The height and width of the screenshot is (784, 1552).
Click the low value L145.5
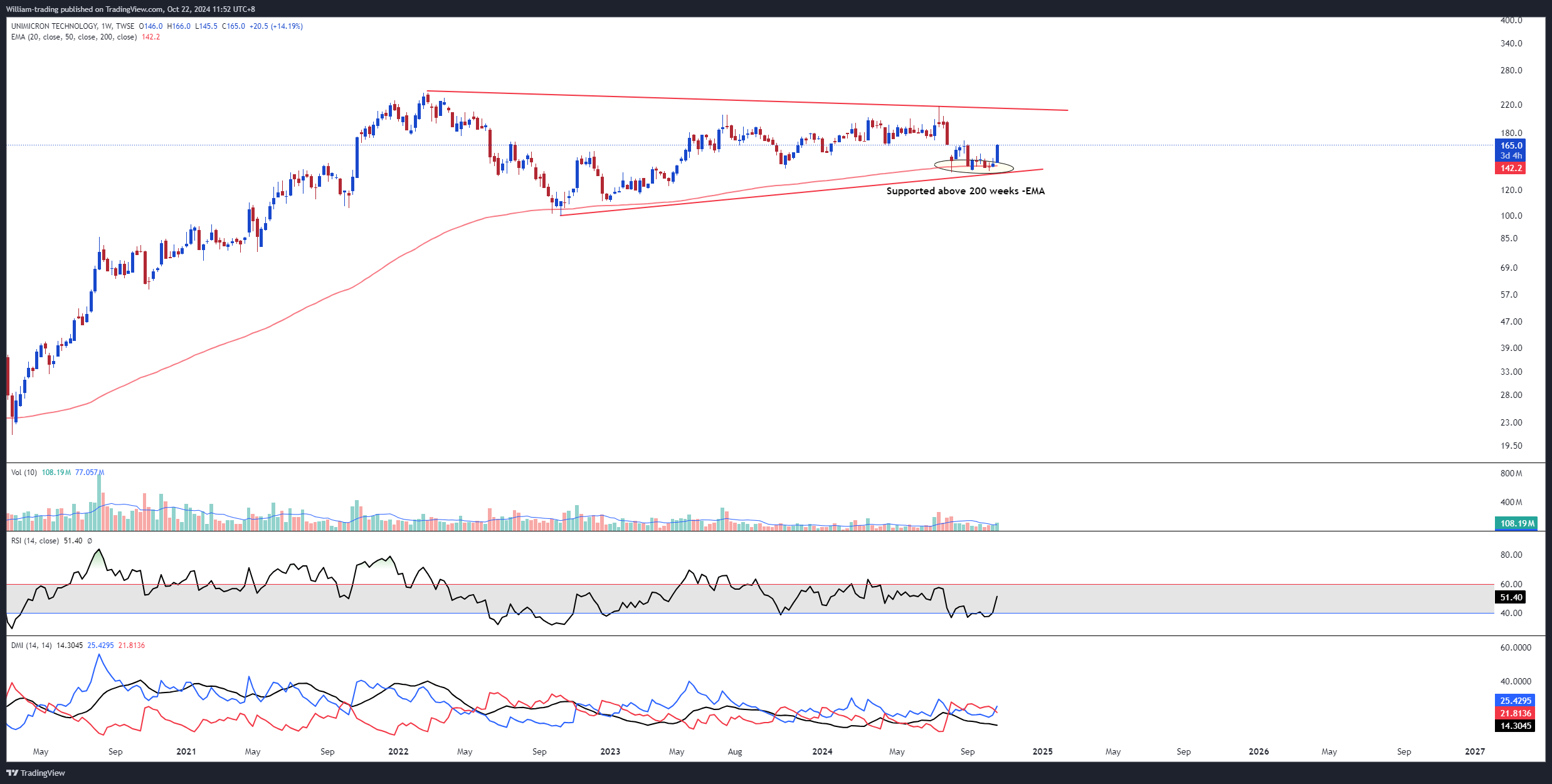click(x=206, y=26)
